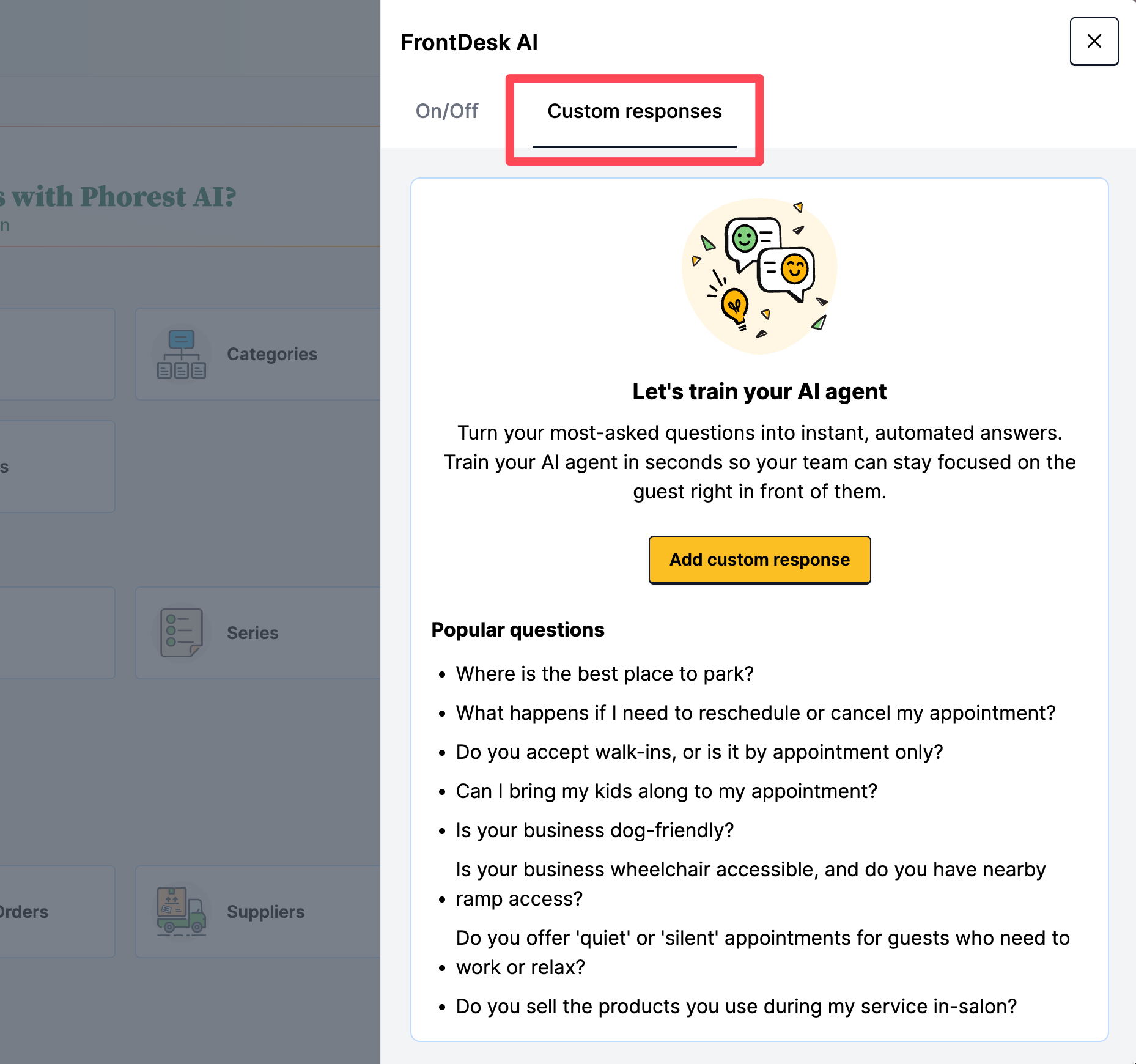Click the Popular questions heading
The width and height of the screenshot is (1136, 1064).
click(x=518, y=630)
